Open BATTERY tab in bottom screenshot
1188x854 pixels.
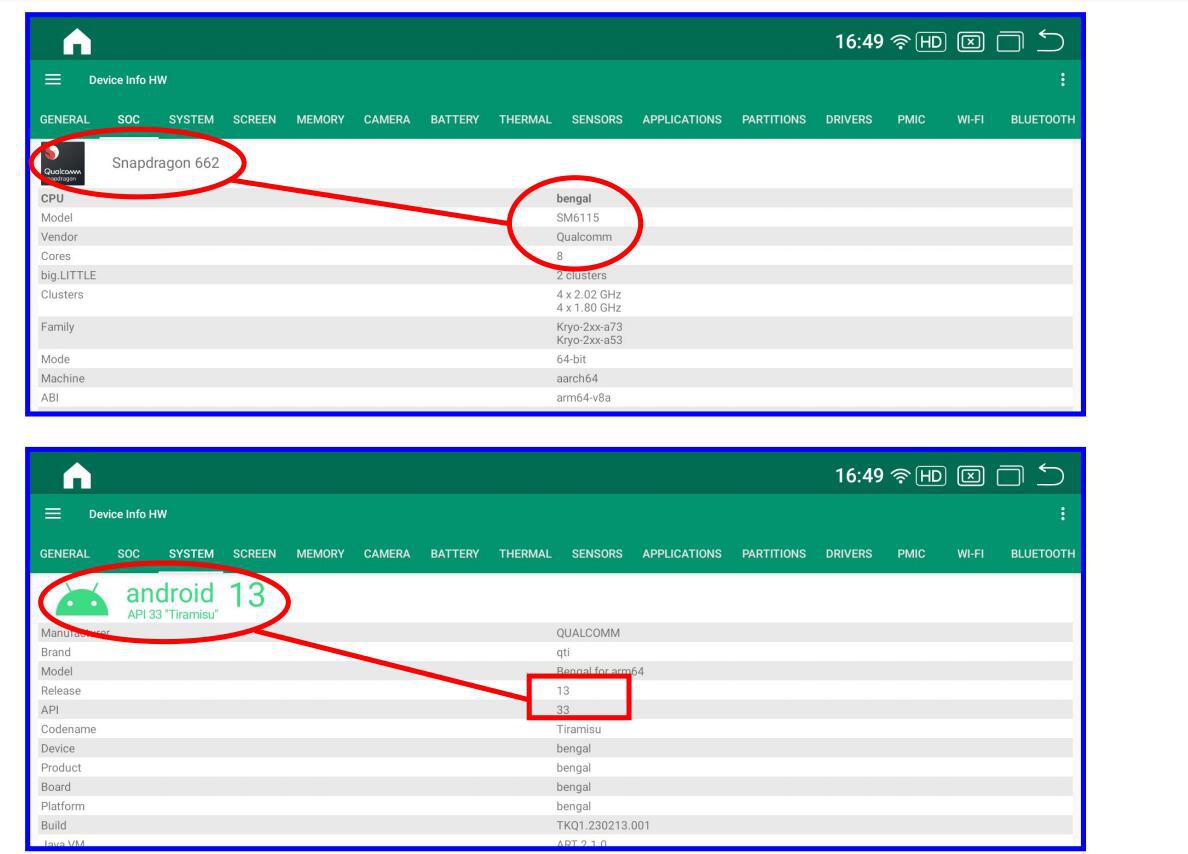point(455,554)
